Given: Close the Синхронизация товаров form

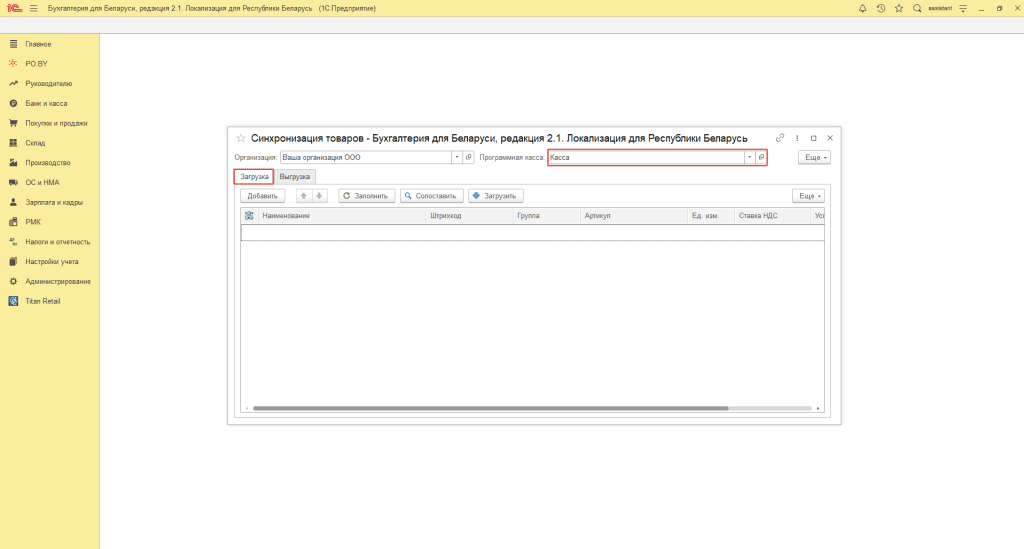Looking at the screenshot, I should [830, 138].
